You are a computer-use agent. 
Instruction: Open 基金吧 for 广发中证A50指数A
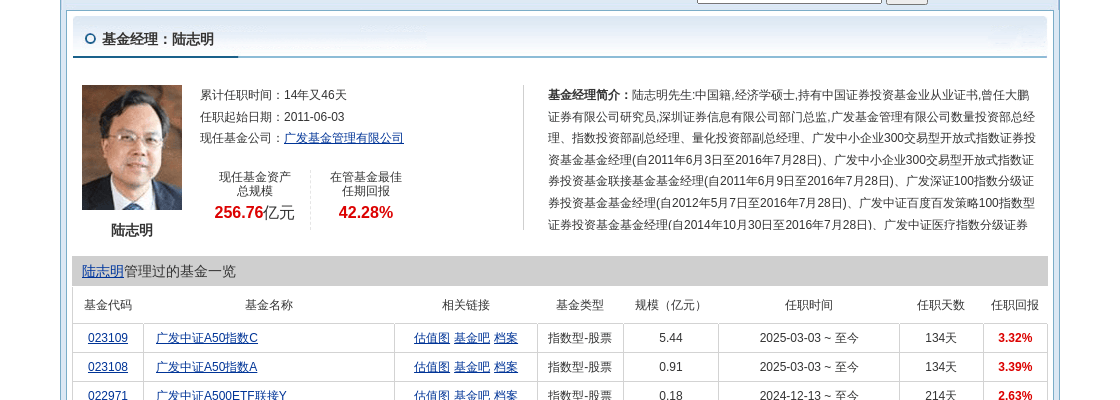click(472, 367)
